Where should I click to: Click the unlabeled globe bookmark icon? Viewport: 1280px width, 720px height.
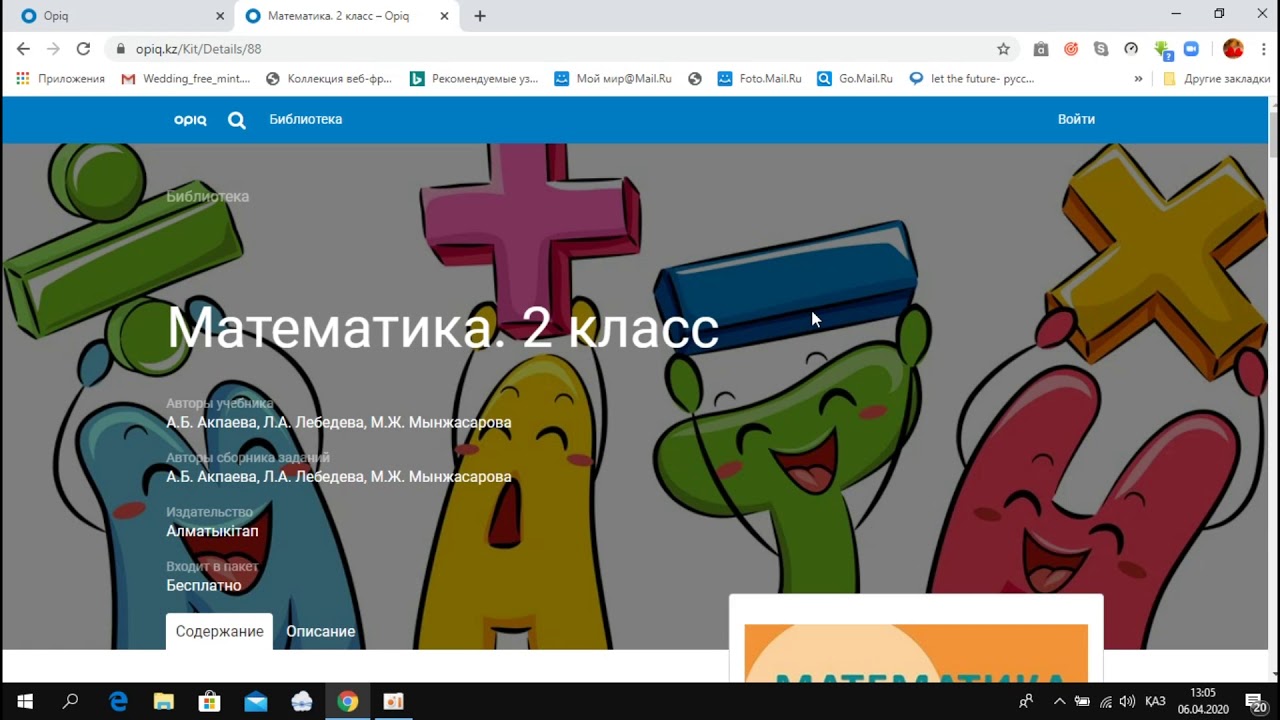(x=695, y=78)
